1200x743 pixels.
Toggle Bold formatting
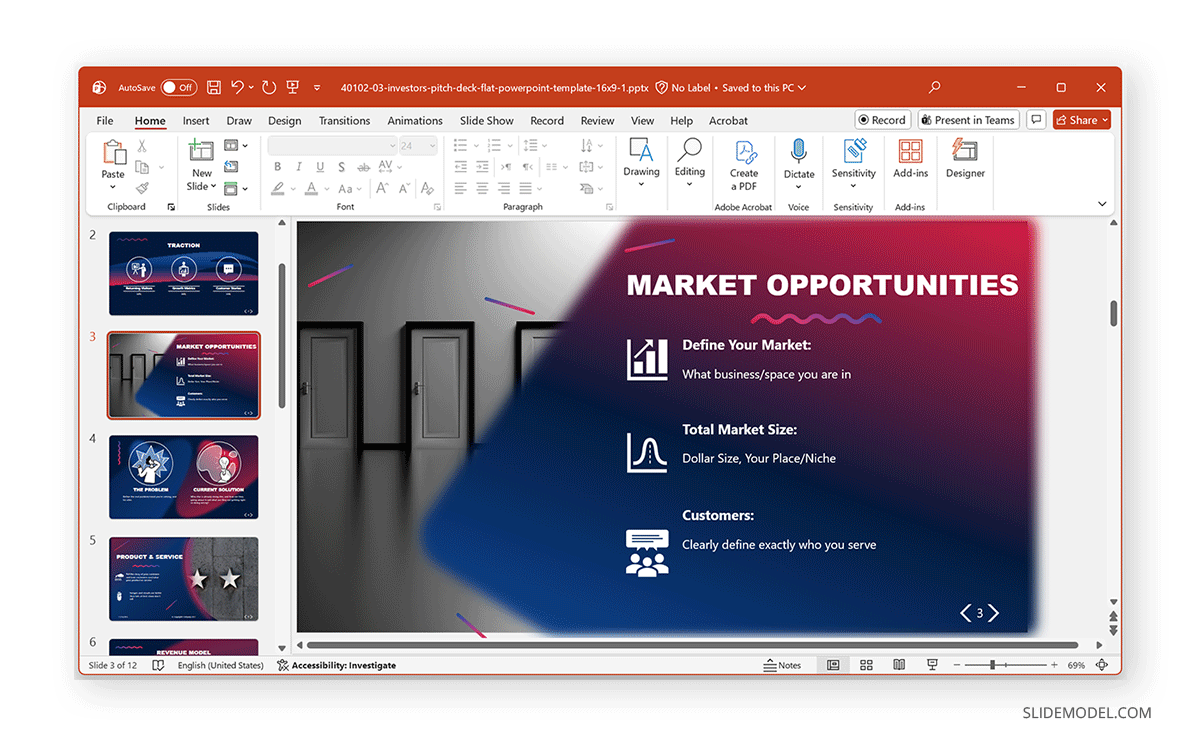coord(278,167)
